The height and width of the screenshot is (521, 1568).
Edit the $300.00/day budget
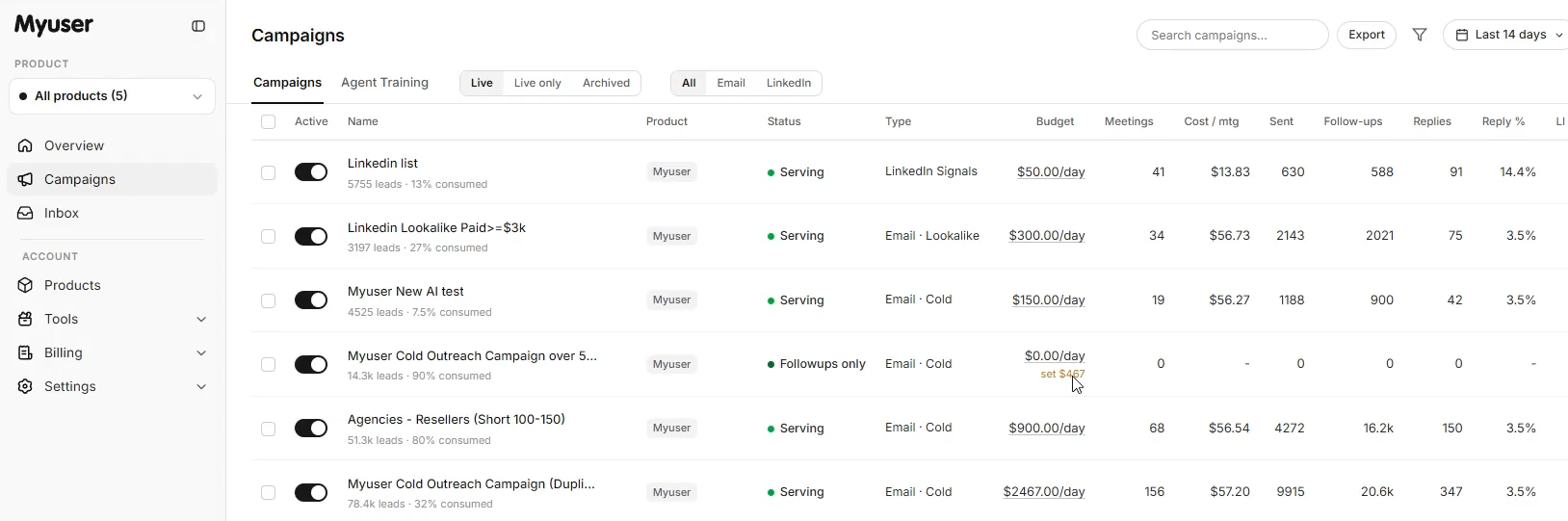coord(1047,236)
